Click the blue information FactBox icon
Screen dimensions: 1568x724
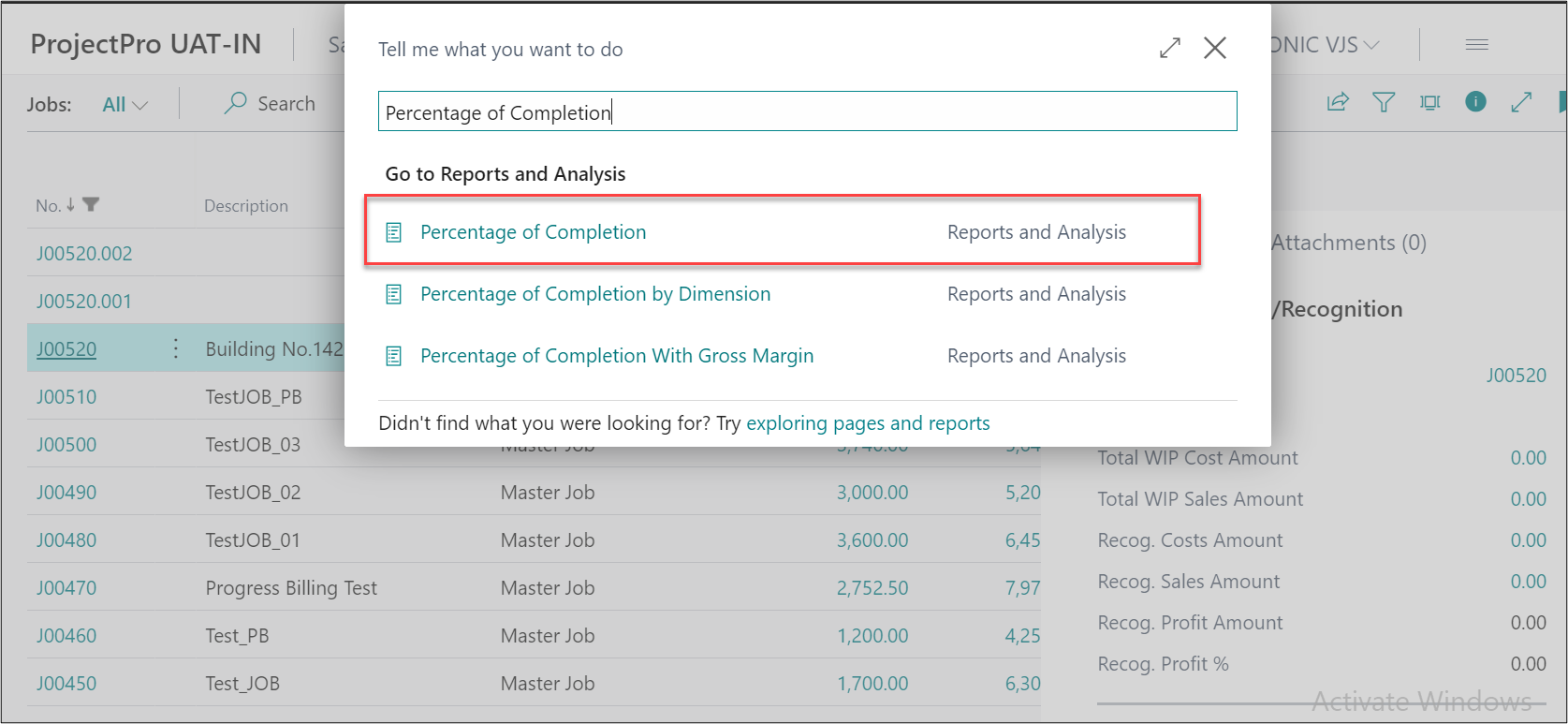(1475, 102)
